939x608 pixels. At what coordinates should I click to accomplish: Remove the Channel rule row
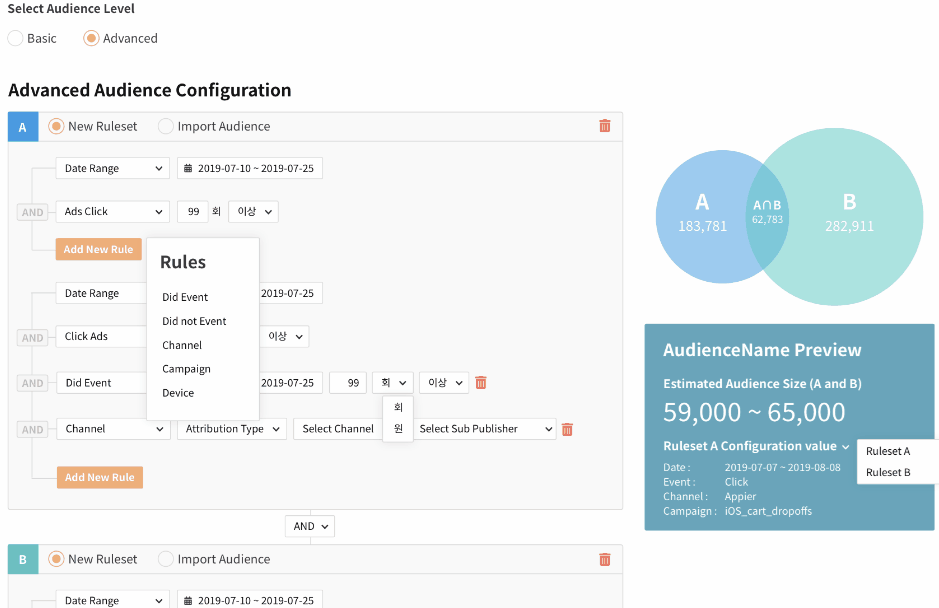pyautogui.click(x=567, y=429)
